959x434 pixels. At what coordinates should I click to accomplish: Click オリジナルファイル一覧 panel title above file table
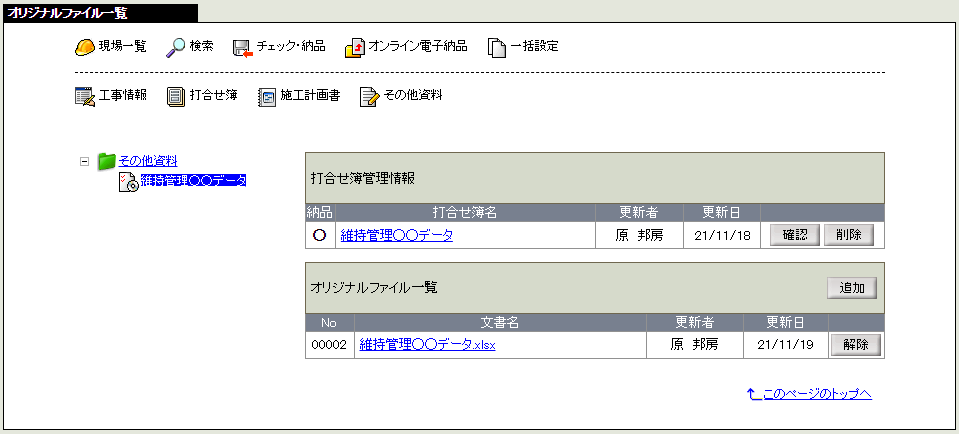point(374,288)
